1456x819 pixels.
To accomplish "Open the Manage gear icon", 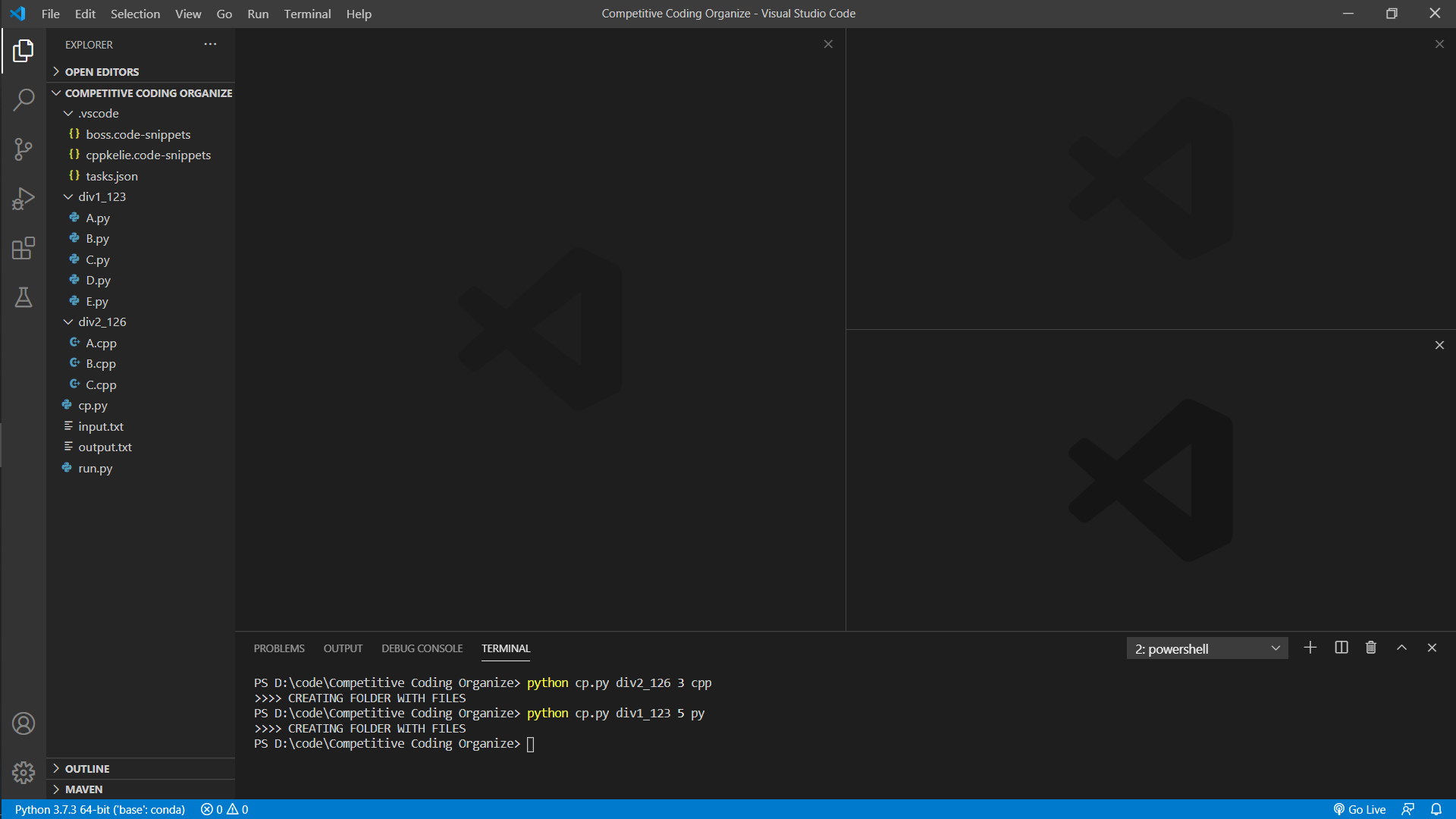I will coord(24,773).
